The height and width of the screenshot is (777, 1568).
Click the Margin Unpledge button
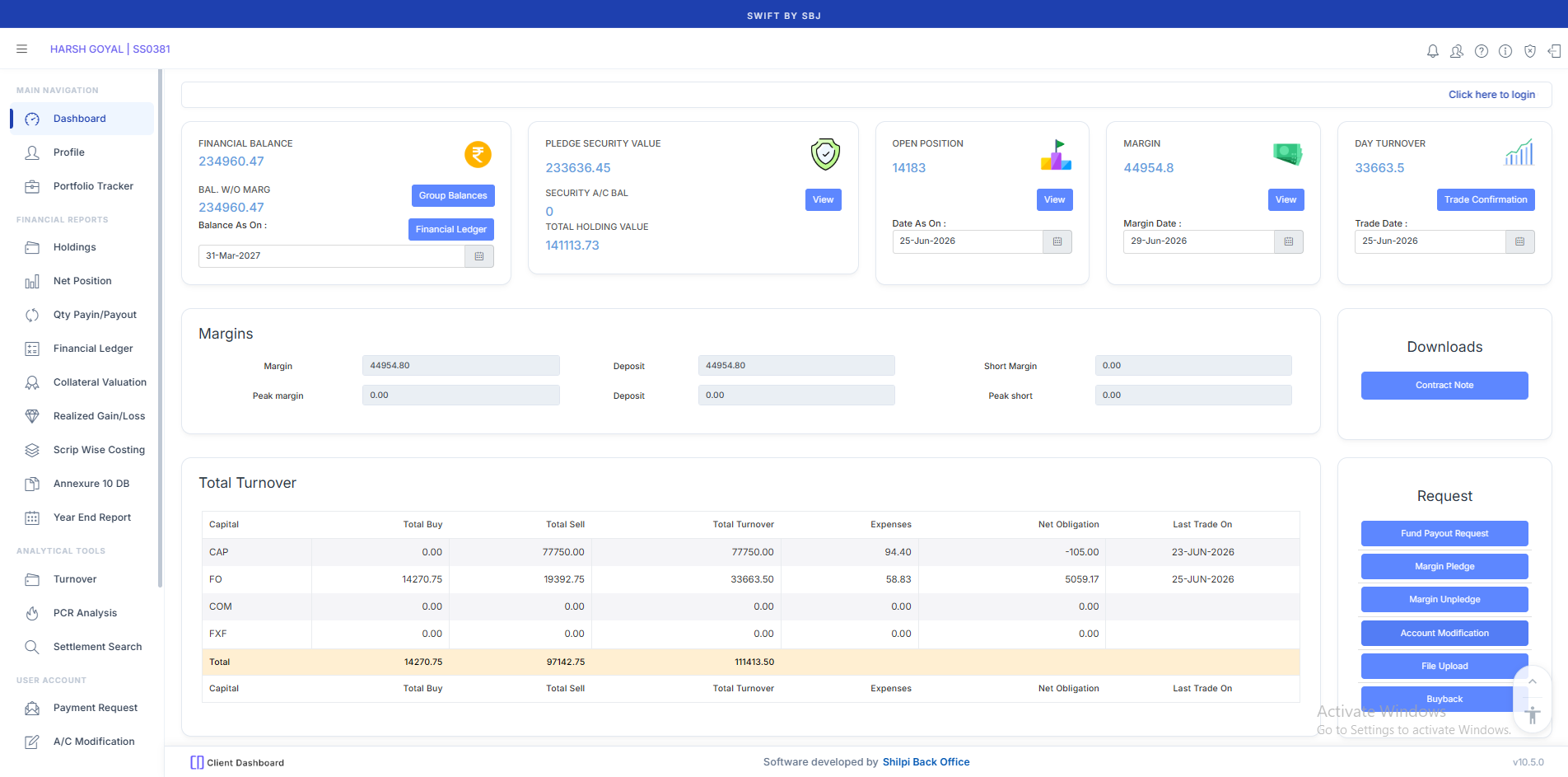click(x=1444, y=600)
